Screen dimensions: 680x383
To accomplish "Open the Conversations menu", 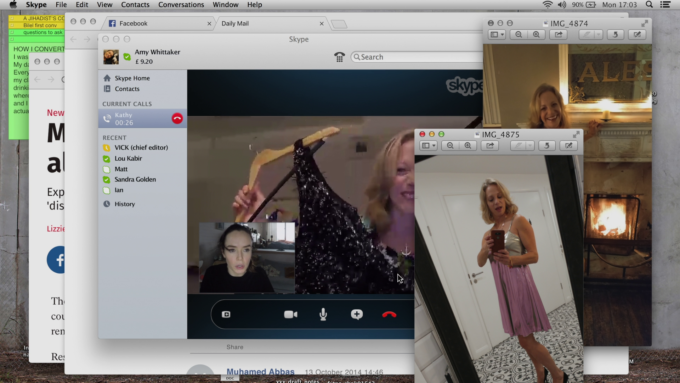I will (181, 5).
